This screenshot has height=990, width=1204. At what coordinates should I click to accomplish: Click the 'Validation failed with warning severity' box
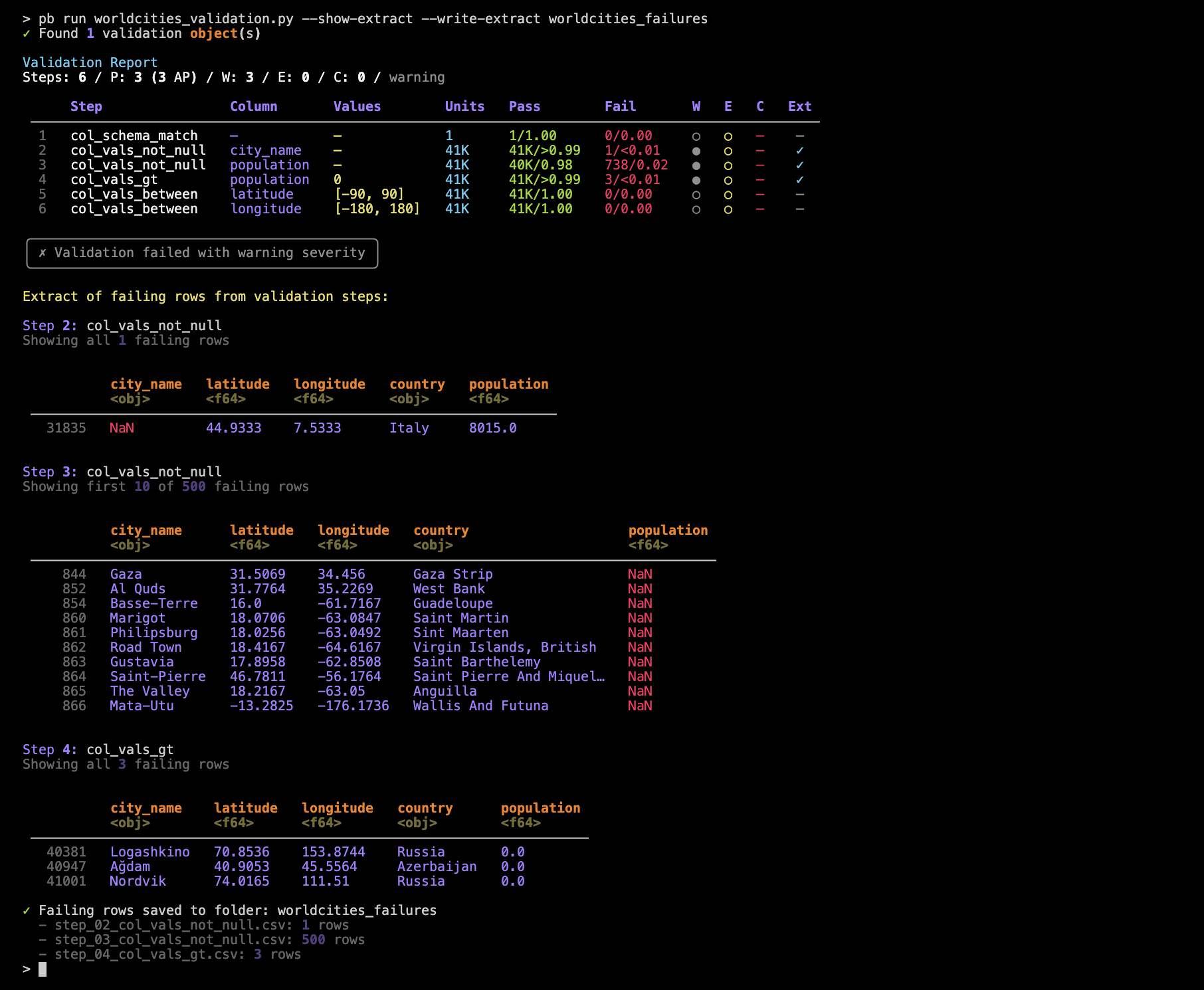click(202, 253)
